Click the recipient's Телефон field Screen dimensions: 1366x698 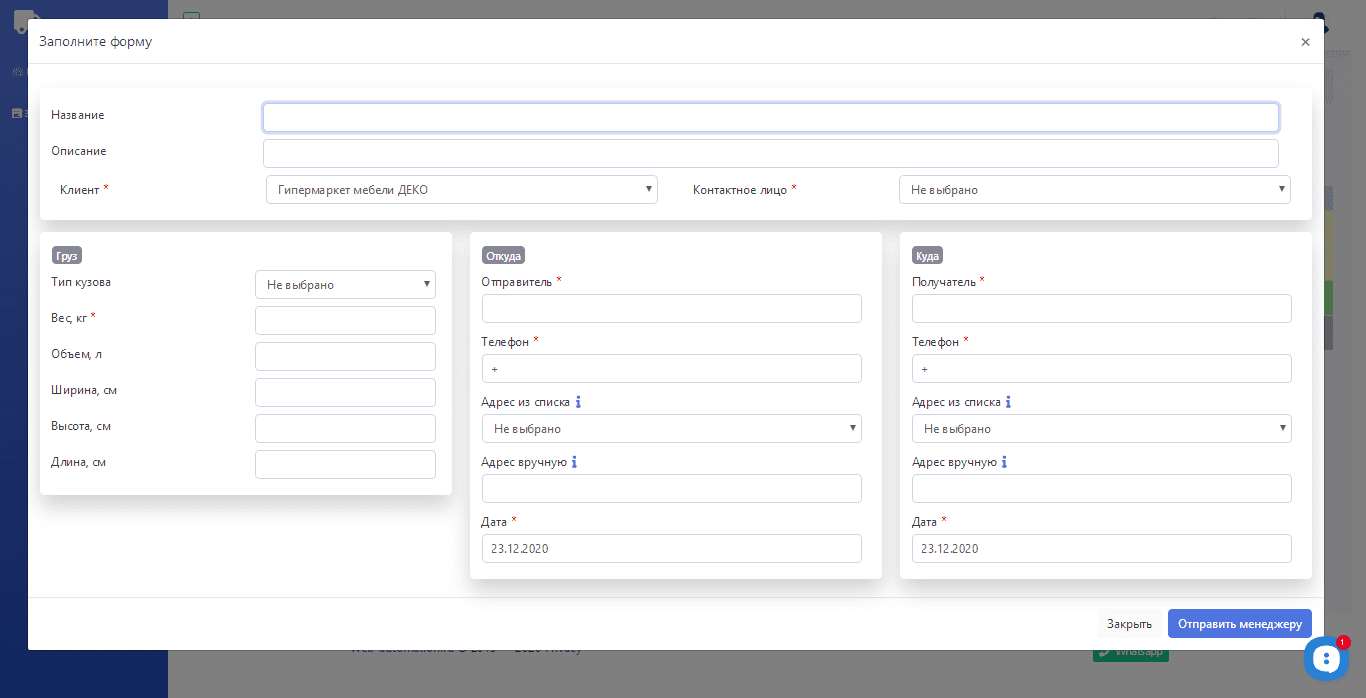[x=1101, y=368]
